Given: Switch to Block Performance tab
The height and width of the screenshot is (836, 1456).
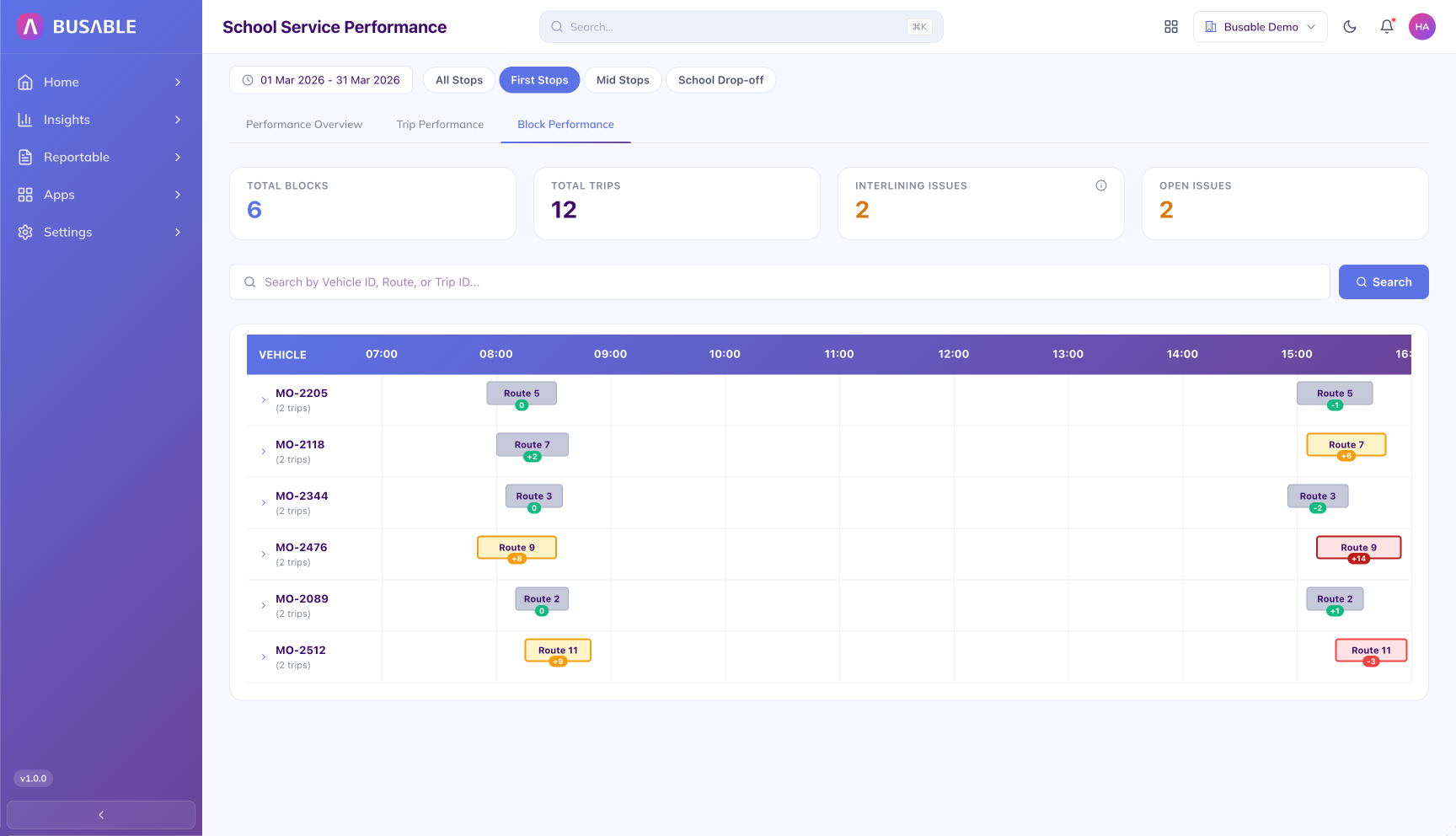Looking at the screenshot, I should 565,125.
